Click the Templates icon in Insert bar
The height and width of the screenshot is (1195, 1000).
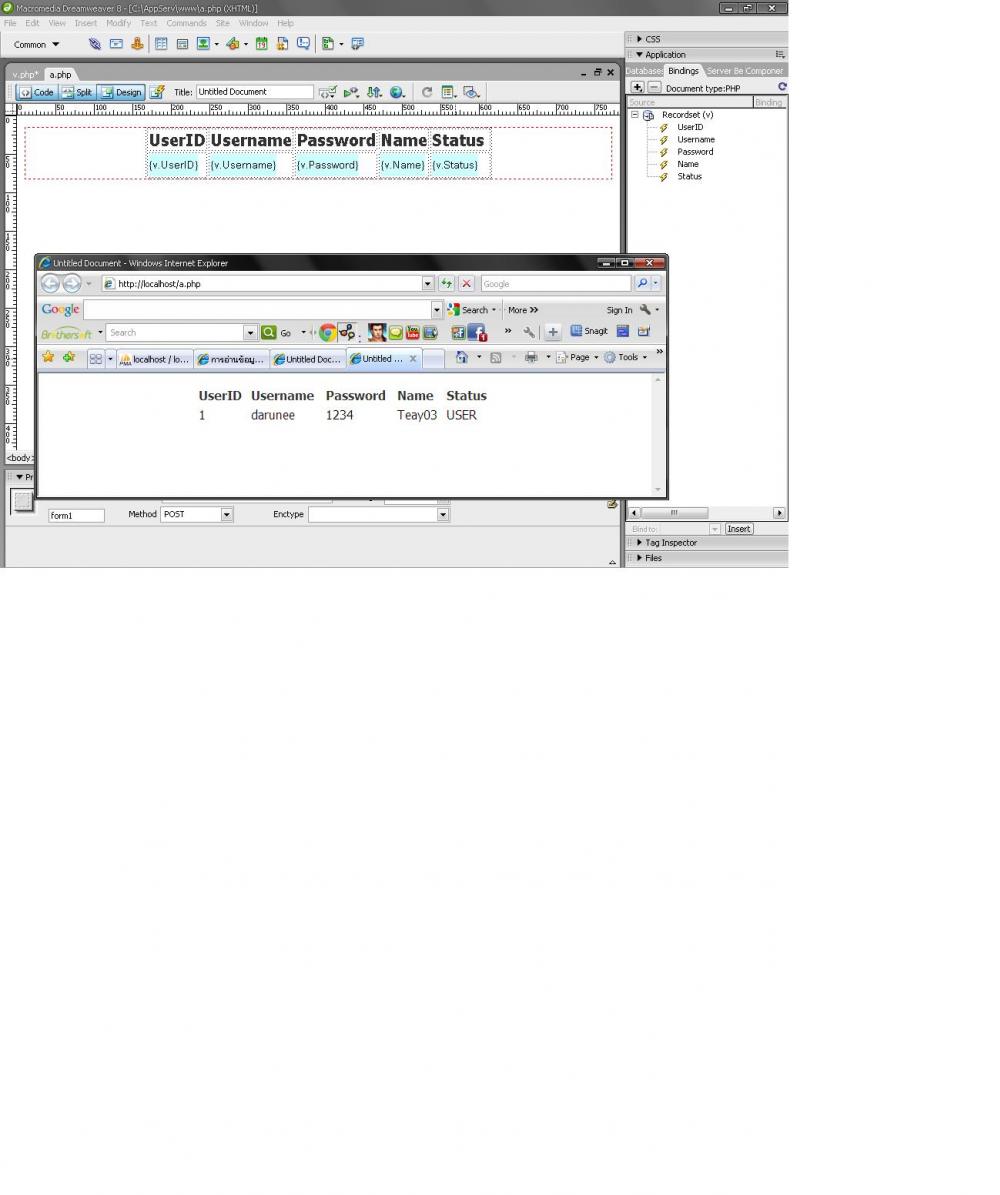pyautogui.click(x=328, y=44)
